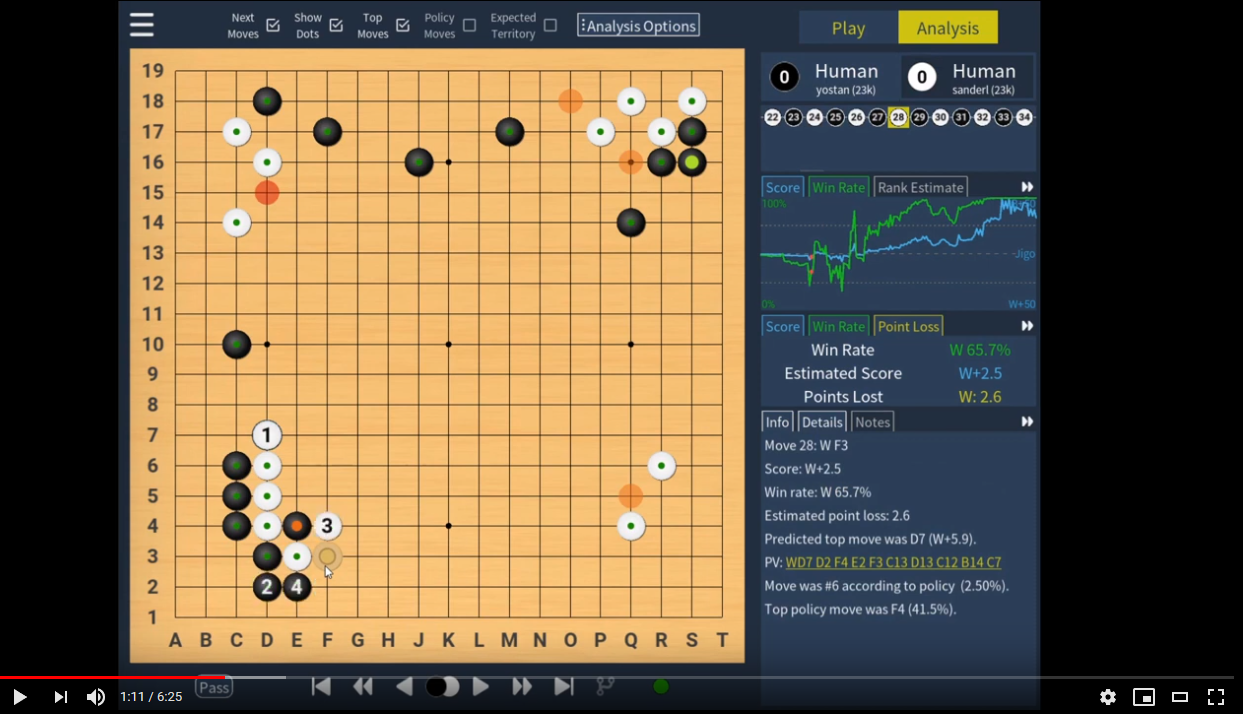Viewport: 1243px width, 714px height.
Task: Toggle the Win Rate line in the graph
Action: (x=838, y=187)
